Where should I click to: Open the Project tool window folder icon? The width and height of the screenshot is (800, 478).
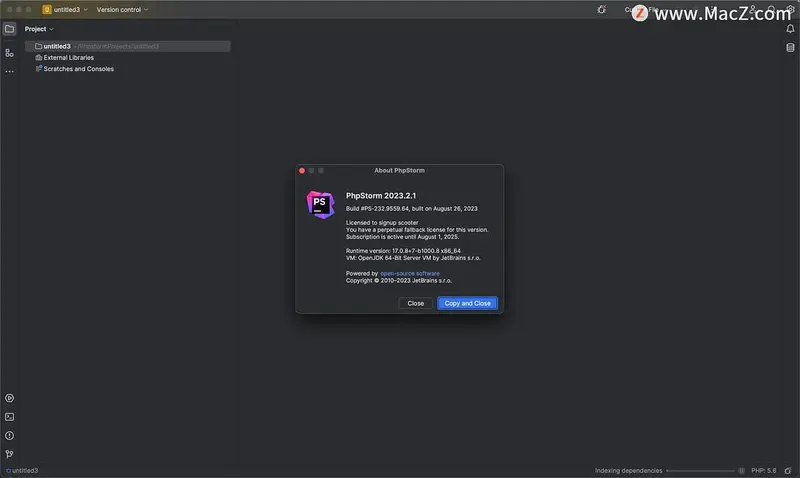tap(10, 29)
